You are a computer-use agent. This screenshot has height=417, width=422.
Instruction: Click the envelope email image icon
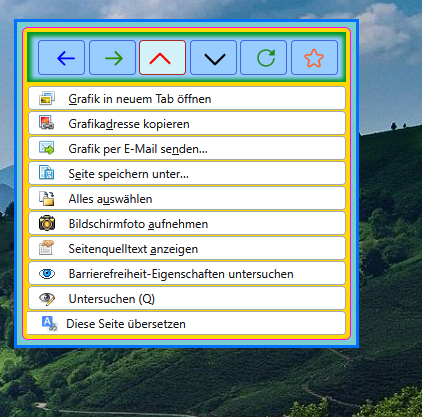tap(47, 148)
